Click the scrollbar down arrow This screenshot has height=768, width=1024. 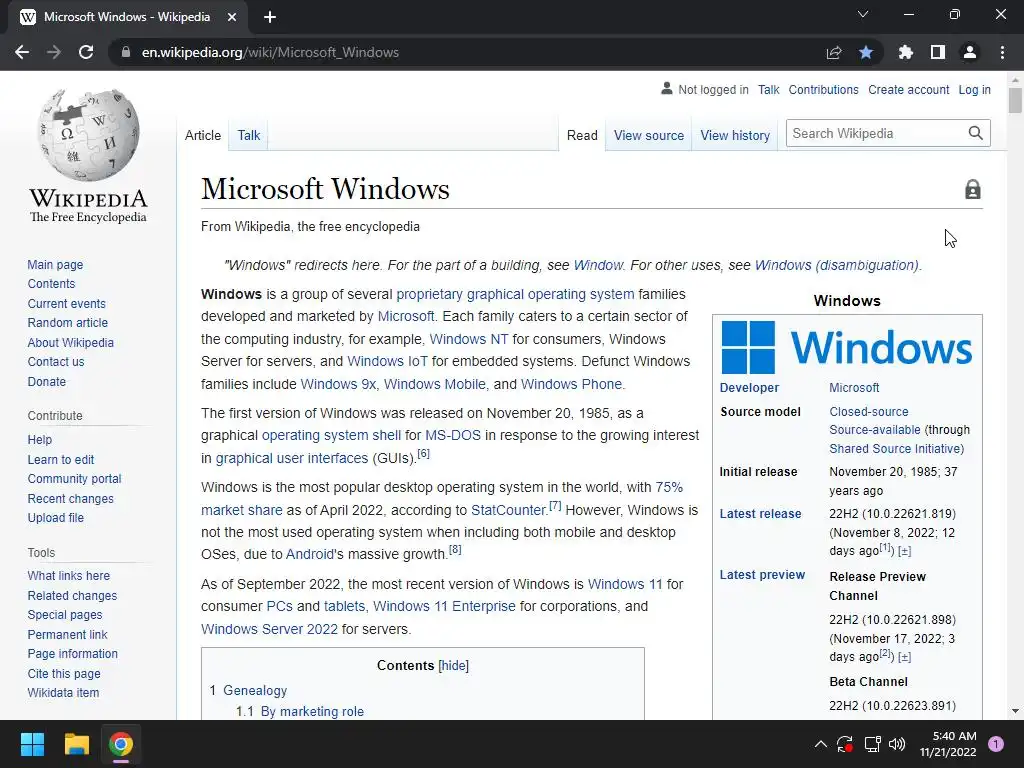[x=1015, y=711]
